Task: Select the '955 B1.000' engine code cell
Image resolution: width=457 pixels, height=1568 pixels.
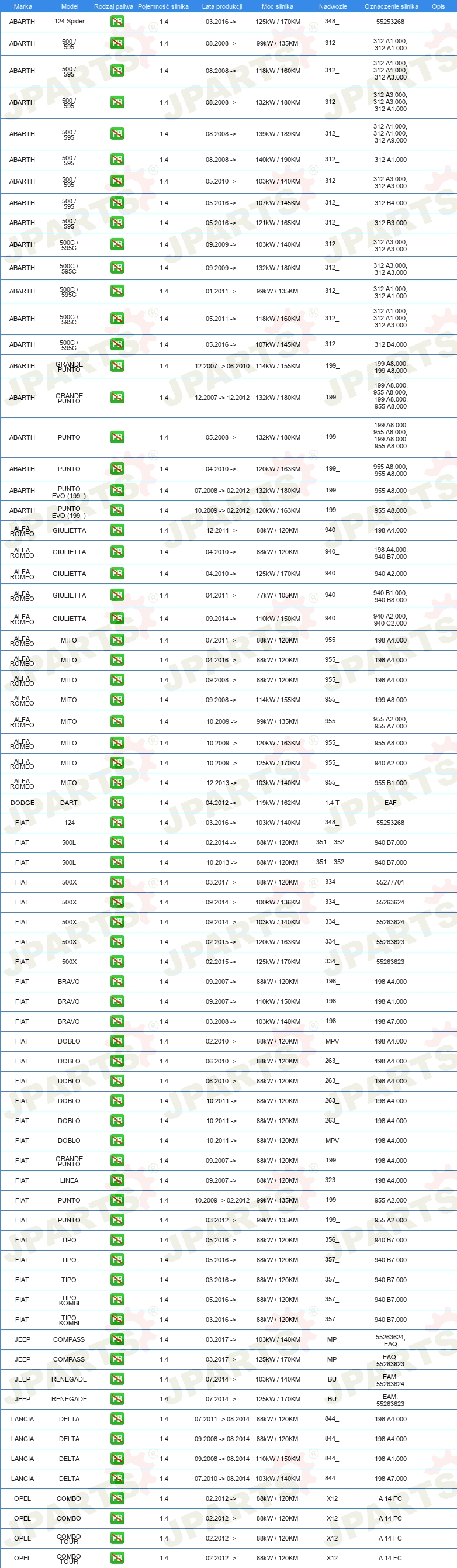Action: [x=390, y=783]
